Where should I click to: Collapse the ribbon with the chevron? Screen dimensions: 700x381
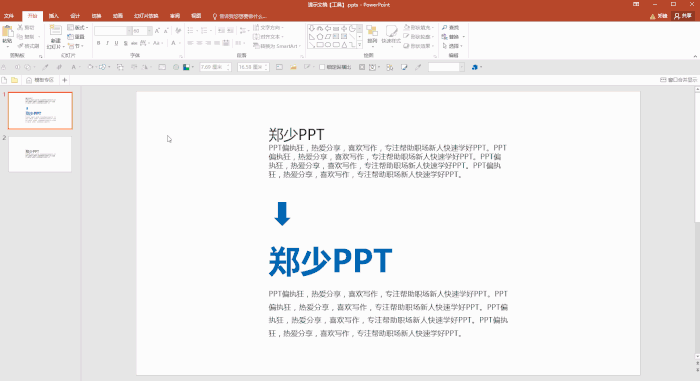pyautogui.click(x=695, y=56)
